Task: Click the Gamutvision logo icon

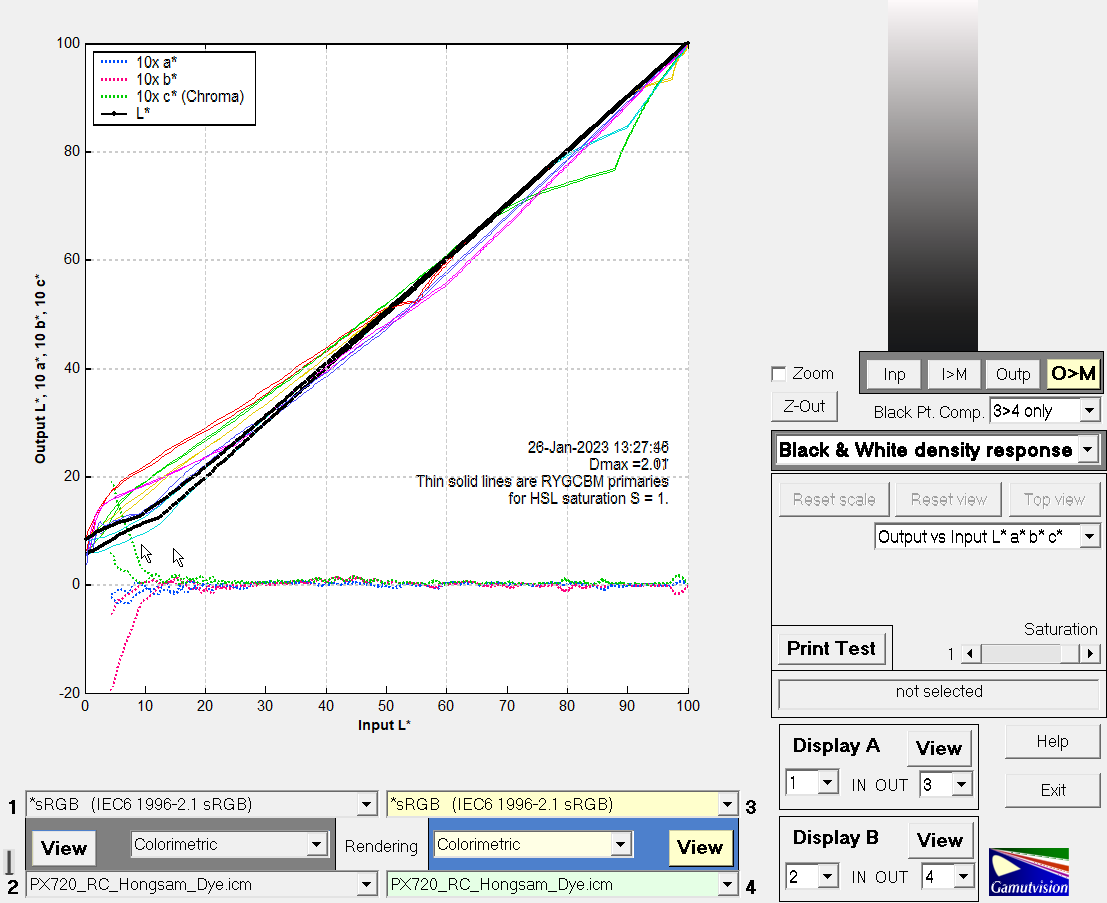Action: tap(1029, 872)
